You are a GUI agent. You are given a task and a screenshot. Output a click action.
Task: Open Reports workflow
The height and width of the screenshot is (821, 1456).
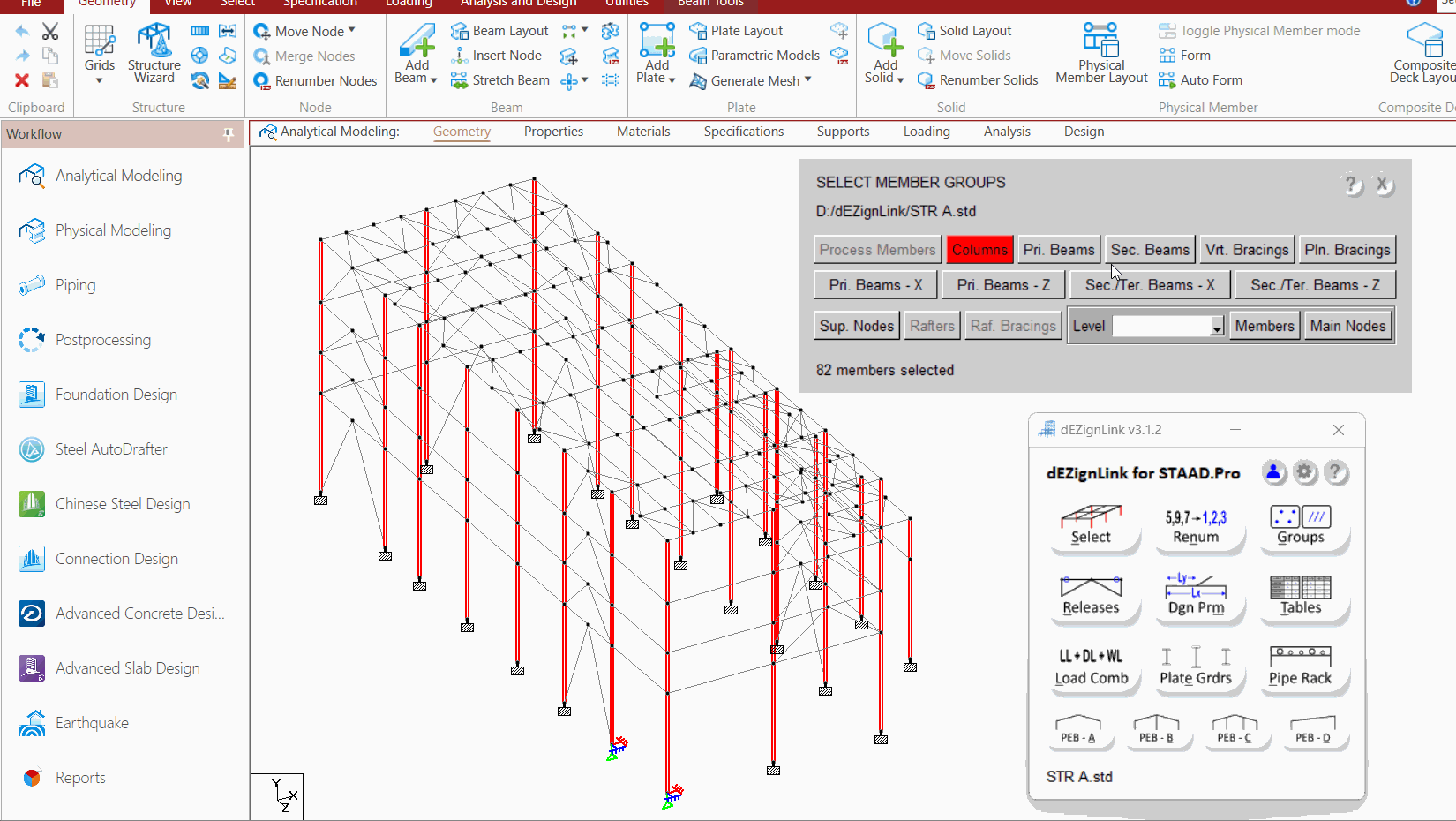[80, 778]
